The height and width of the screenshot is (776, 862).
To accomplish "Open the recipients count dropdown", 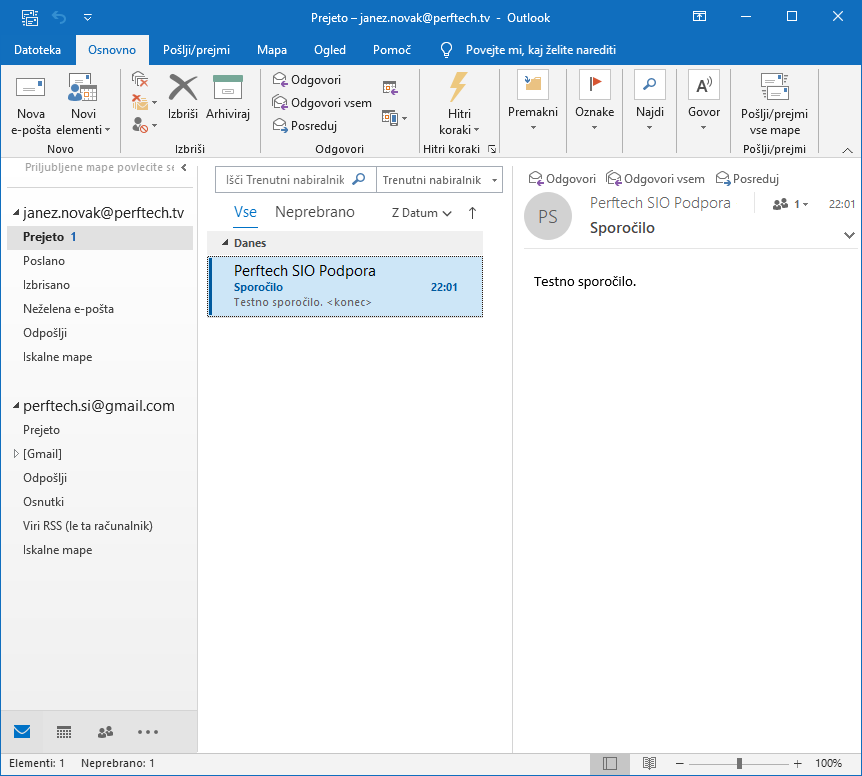I will point(791,204).
